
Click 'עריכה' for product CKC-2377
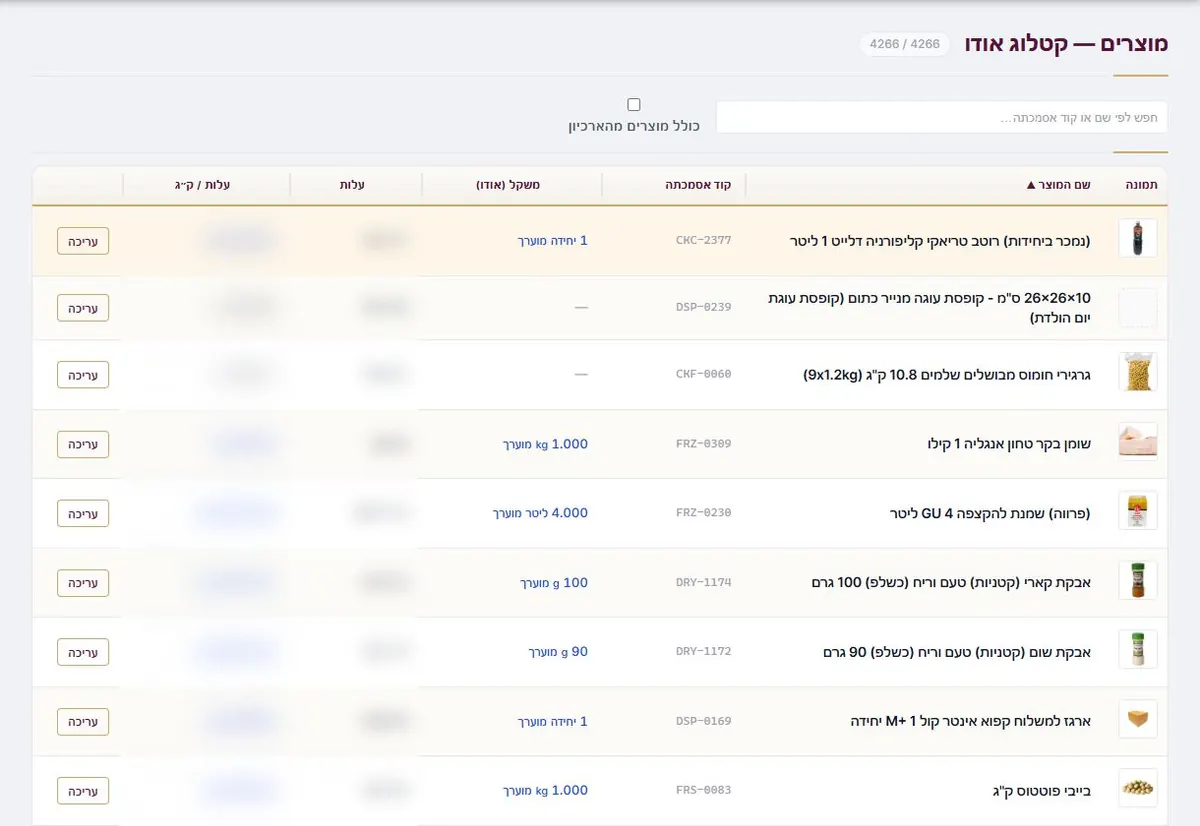point(83,241)
